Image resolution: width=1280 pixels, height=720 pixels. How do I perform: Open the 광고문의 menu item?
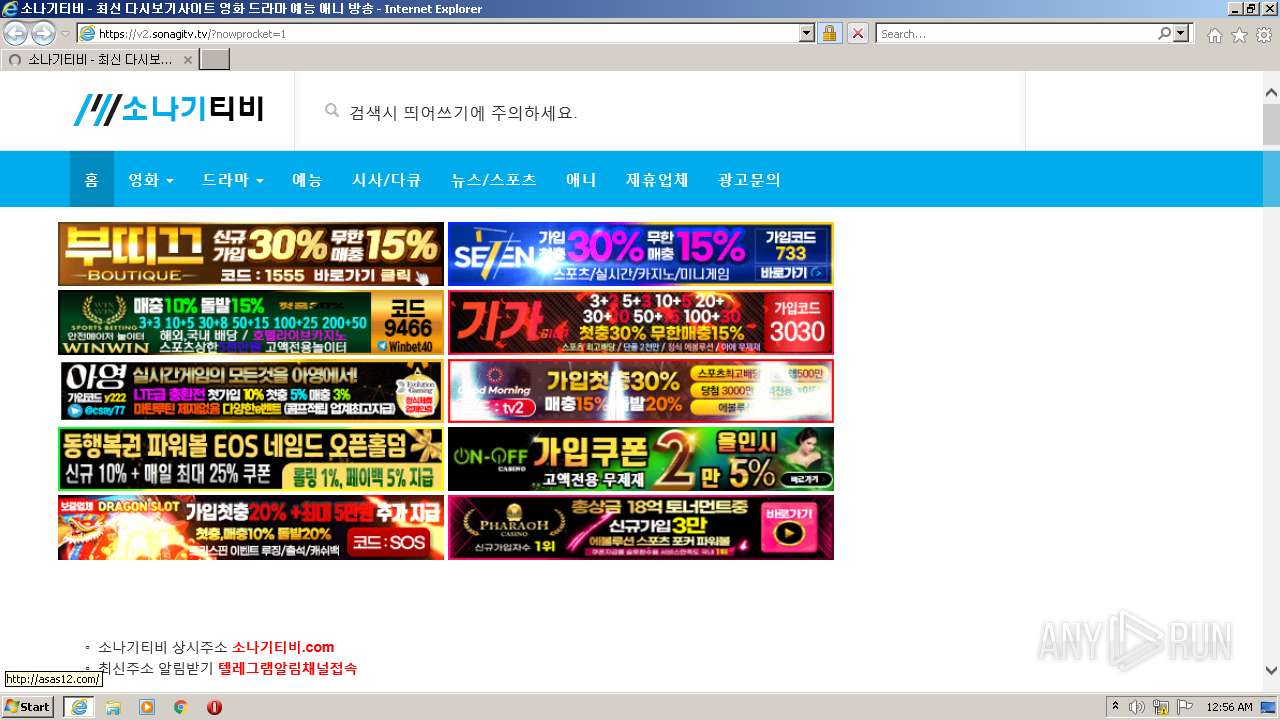click(x=749, y=179)
